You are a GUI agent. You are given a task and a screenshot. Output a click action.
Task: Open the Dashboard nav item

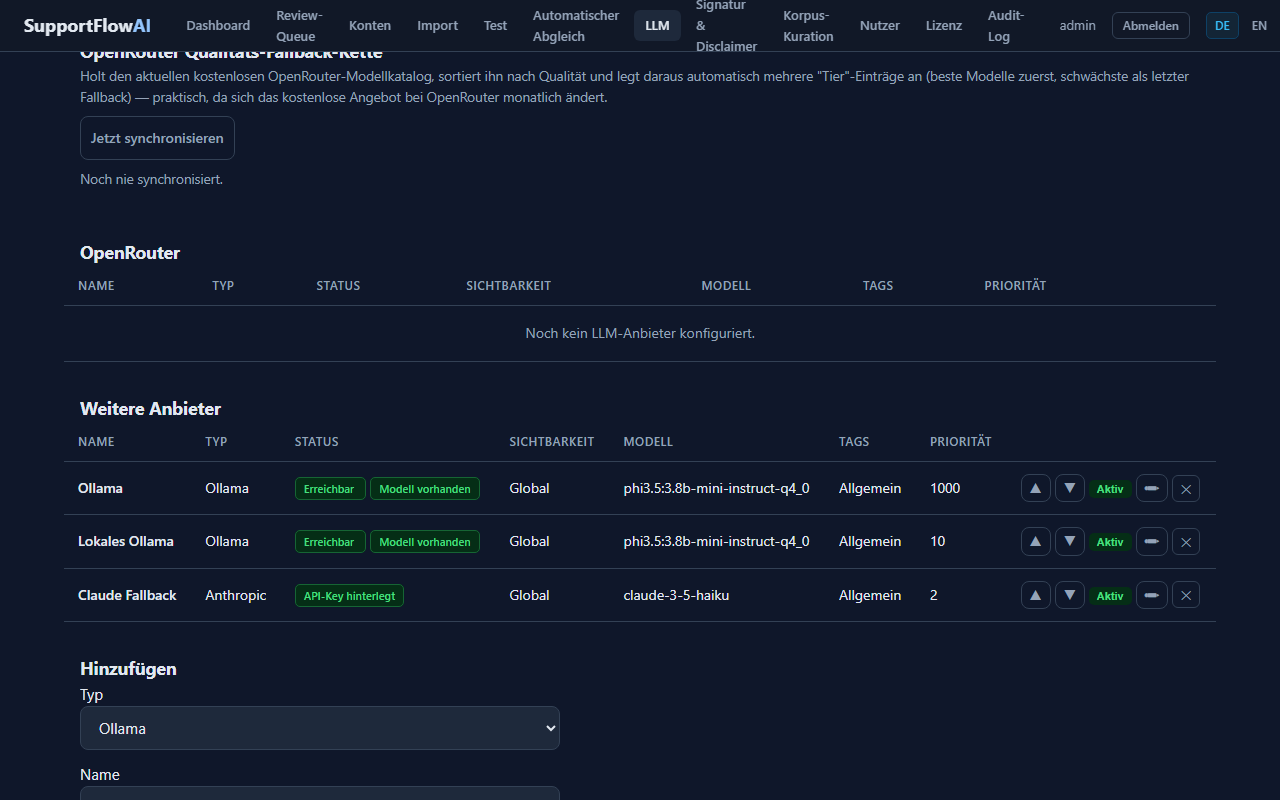218,26
